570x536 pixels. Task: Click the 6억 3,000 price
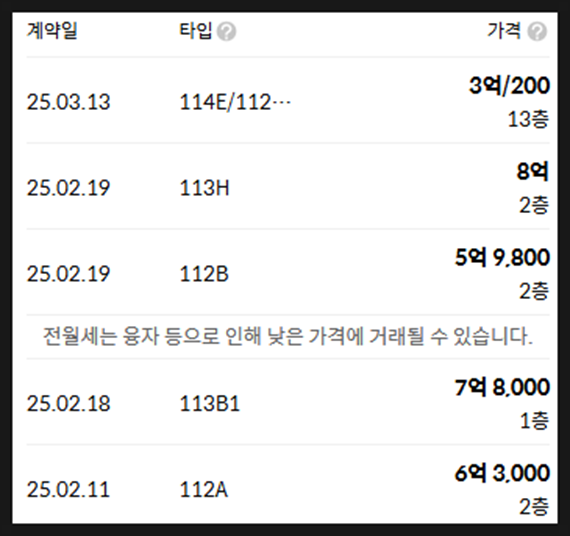click(502, 473)
